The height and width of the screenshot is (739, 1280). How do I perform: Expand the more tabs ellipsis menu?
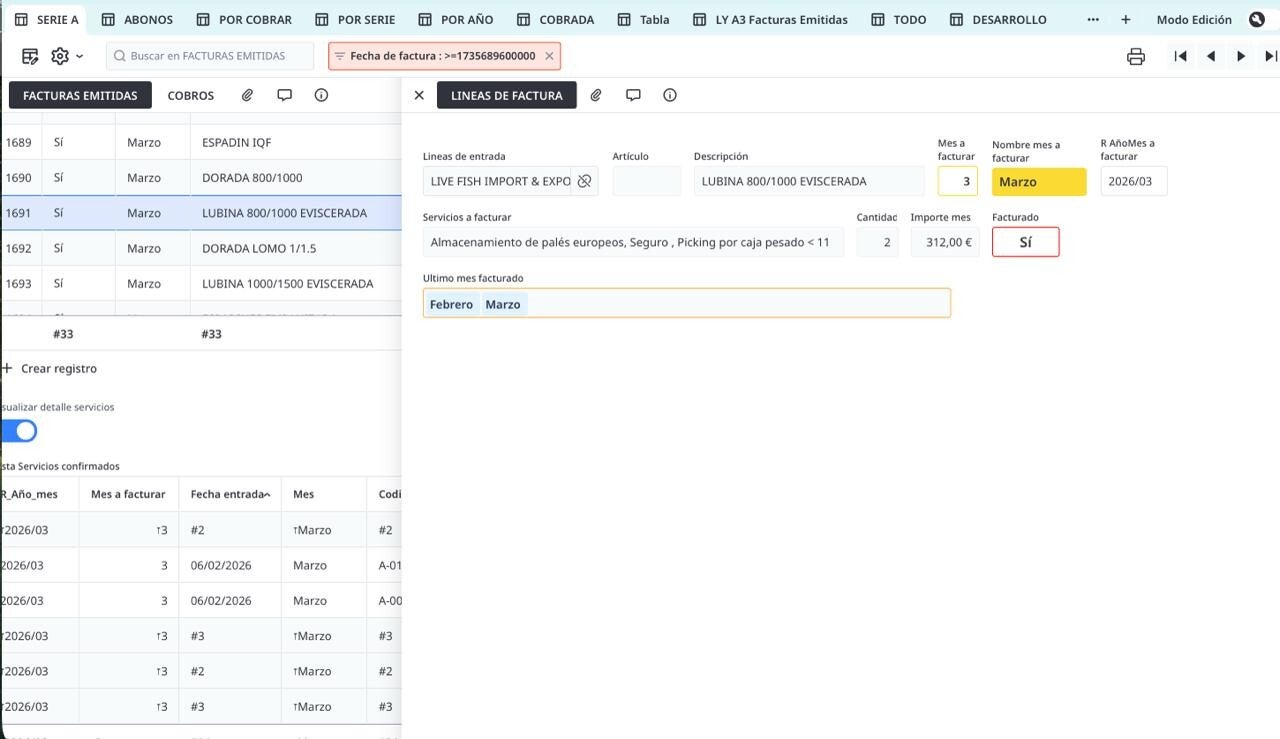[1093, 19]
